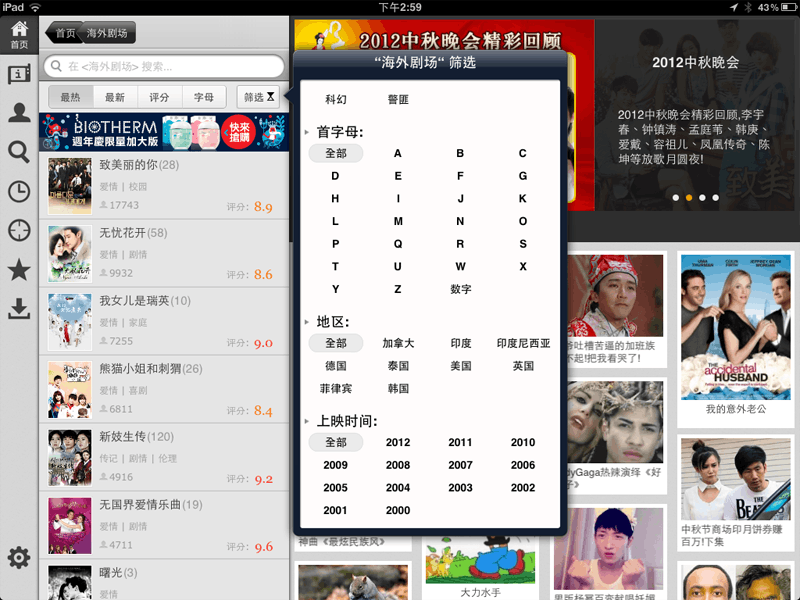
Task: Tap the BIOTHERM banner advertisement
Action: coord(165,131)
